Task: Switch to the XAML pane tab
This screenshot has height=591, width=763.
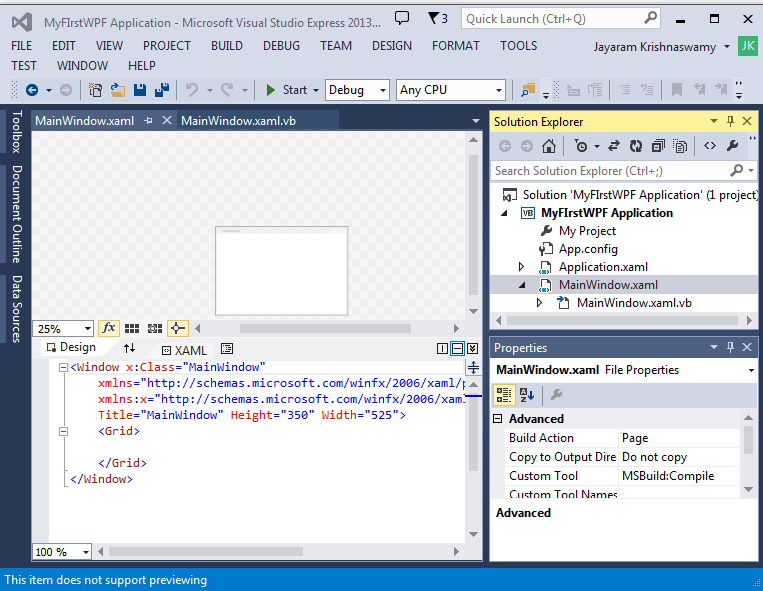Action: pyautogui.click(x=184, y=350)
